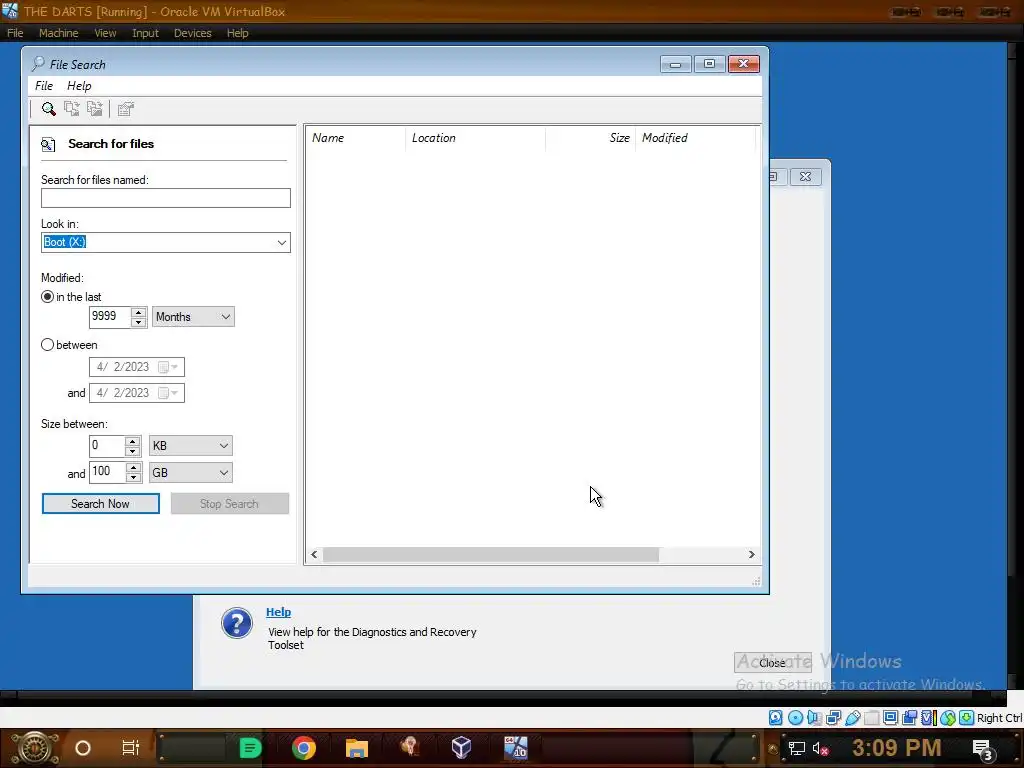Screen dimensions: 1024x768
Task: Select 'between' radio button
Action: tap(47, 345)
